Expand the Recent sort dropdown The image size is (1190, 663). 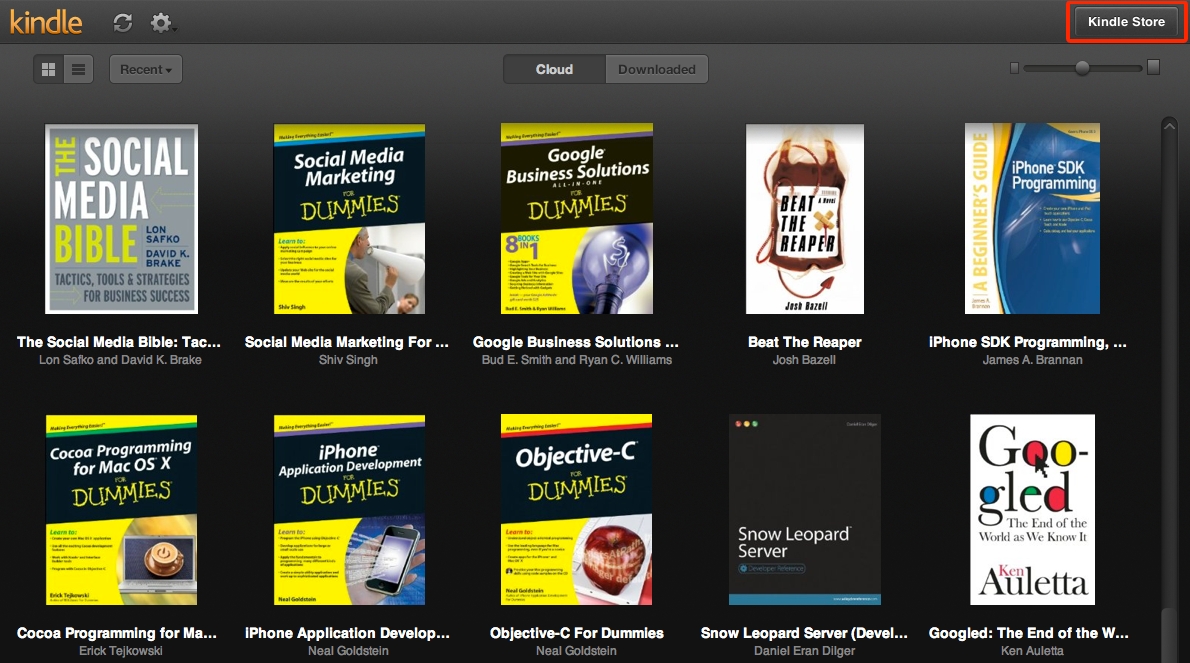tap(146, 69)
